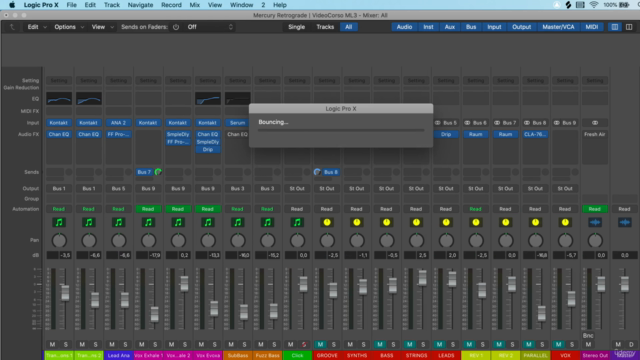Click the stereo format icon beside Bus 9 input
Image resolution: width=640 pixels, height=360 pixels.
click(557, 122)
